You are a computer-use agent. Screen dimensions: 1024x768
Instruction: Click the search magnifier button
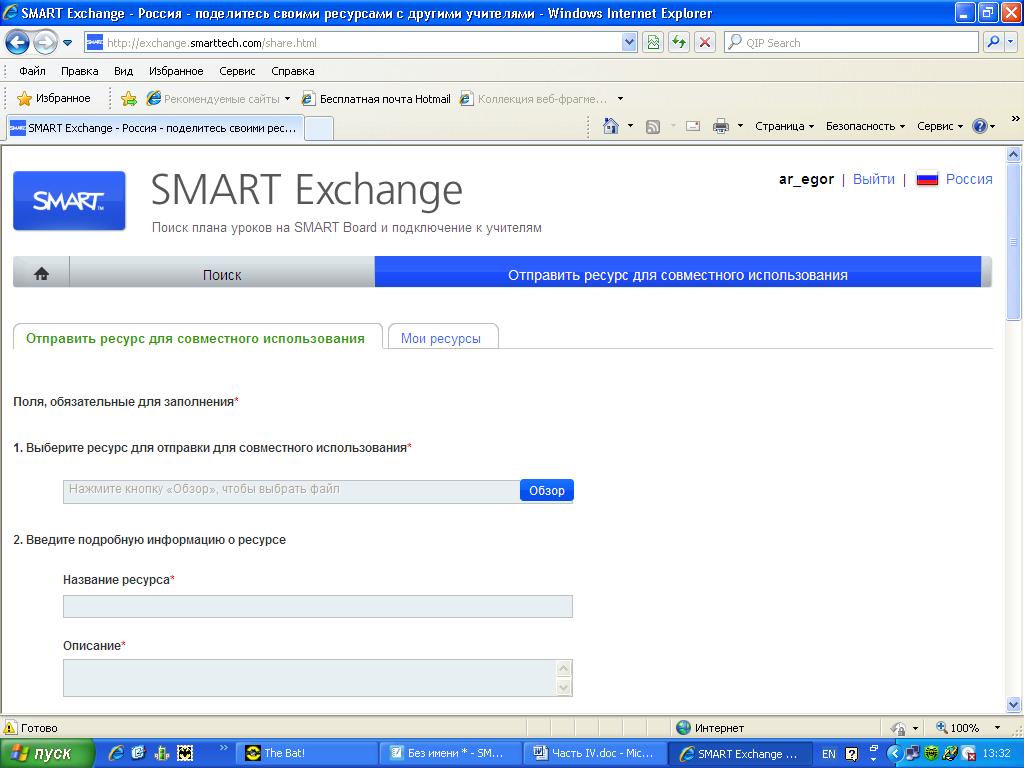click(993, 42)
